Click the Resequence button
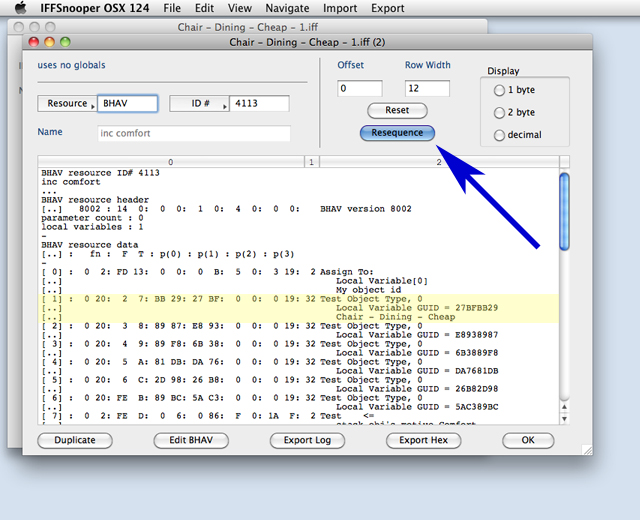Image resolution: width=640 pixels, height=520 pixels. click(x=397, y=133)
